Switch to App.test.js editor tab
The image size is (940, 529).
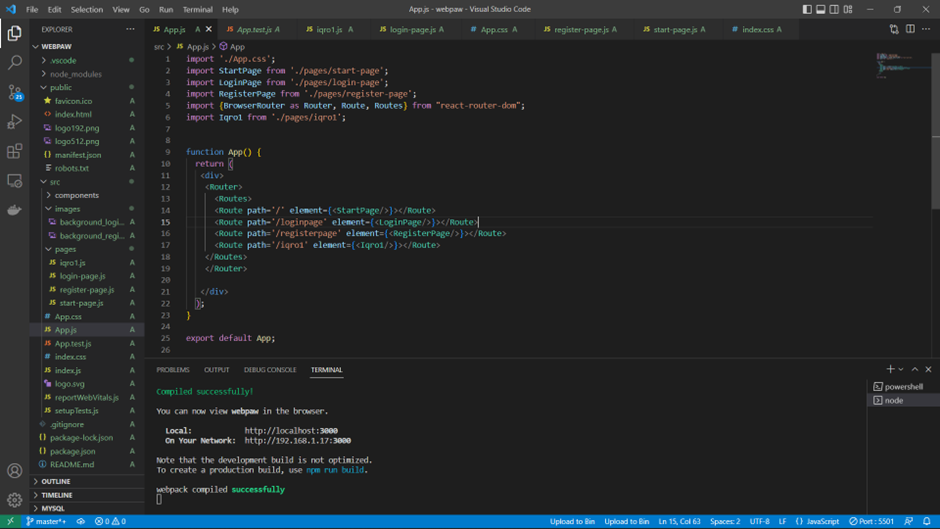point(258,29)
